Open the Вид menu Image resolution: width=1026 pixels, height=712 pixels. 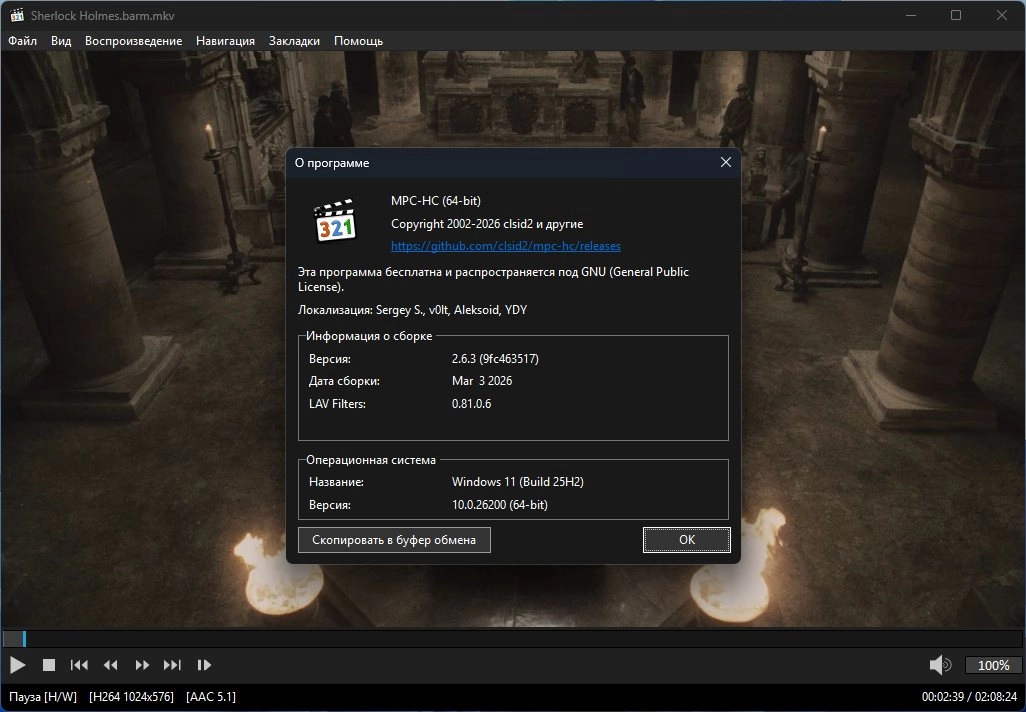tap(61, 41)
